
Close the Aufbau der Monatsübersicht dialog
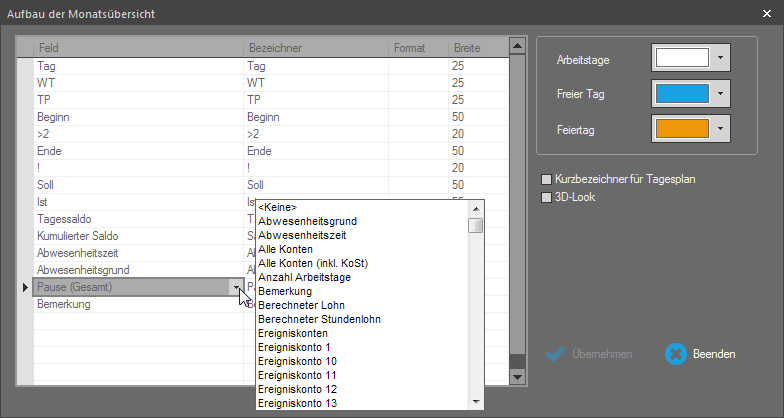click(766, 13)
